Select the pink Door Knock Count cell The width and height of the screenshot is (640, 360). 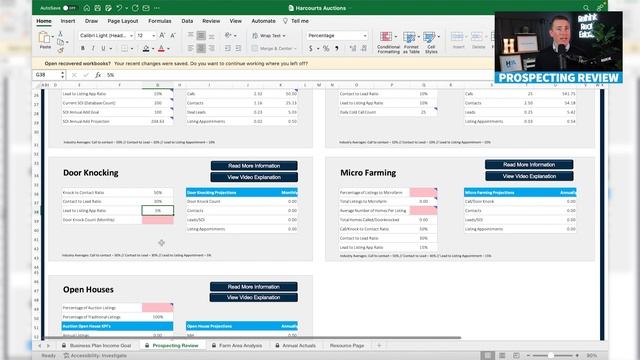[x=158, y=220]
